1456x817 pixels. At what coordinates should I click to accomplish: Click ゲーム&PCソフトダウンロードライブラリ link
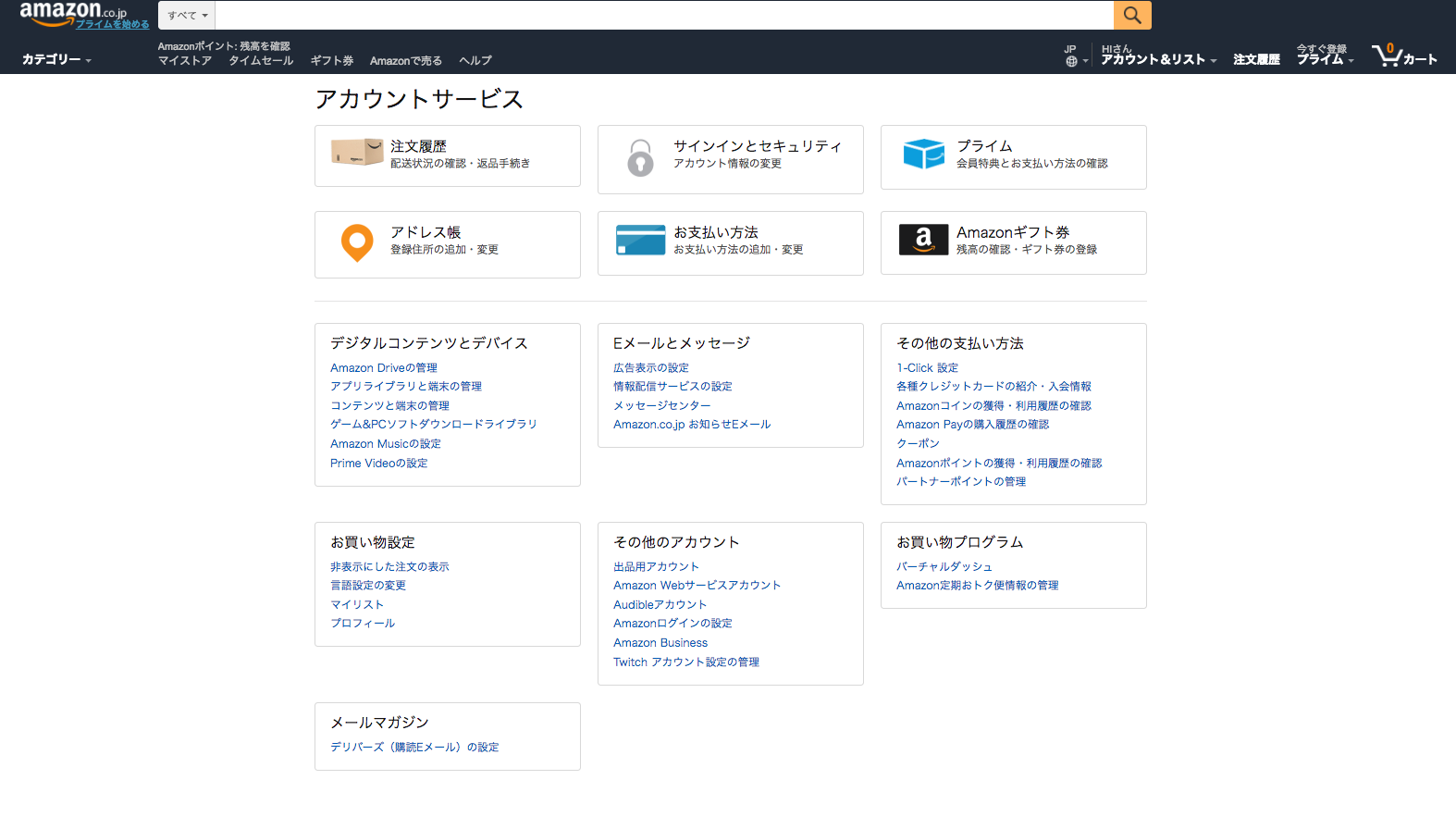434,425
